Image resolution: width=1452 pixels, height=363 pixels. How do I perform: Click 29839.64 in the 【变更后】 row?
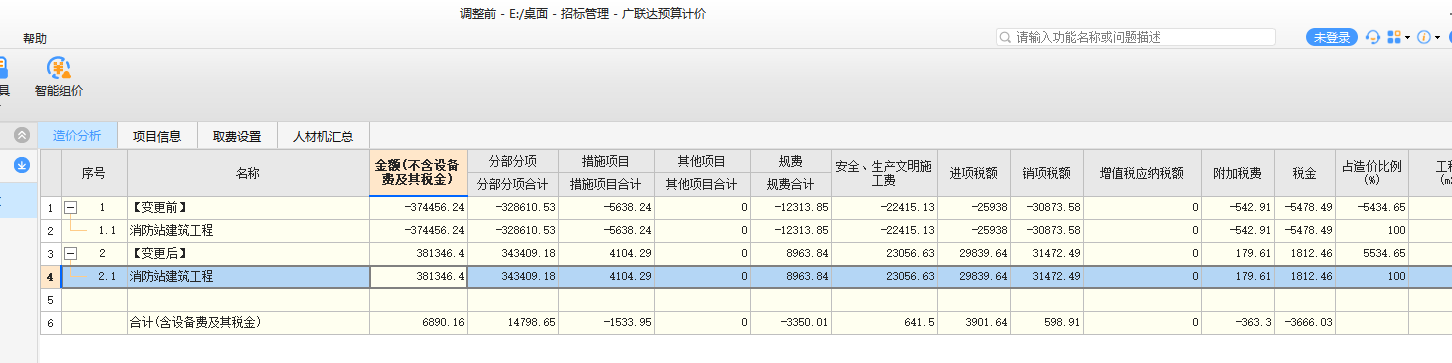[974, 254]
